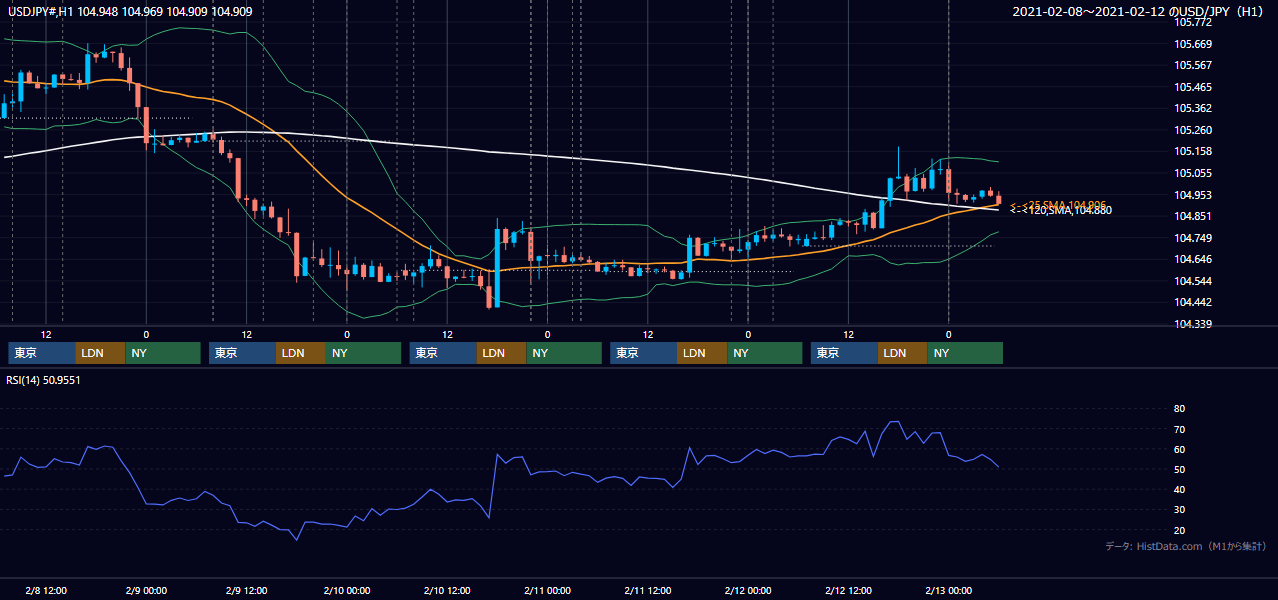Click the 104.749 price axis label
The height and width of the screenshot is (600, 1278).
point(1194,238)
